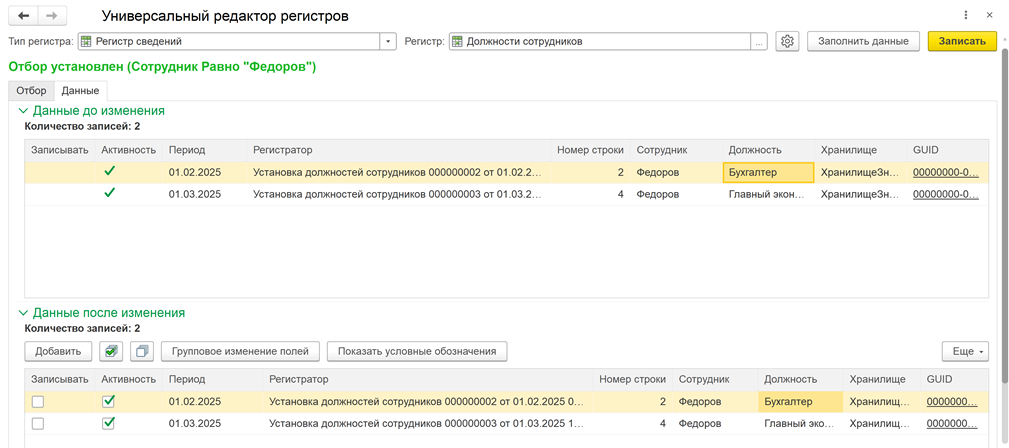Screen dimensions: 1009x448
Task: Open the vertical three-dot window menu
Action: pos(966,16)
